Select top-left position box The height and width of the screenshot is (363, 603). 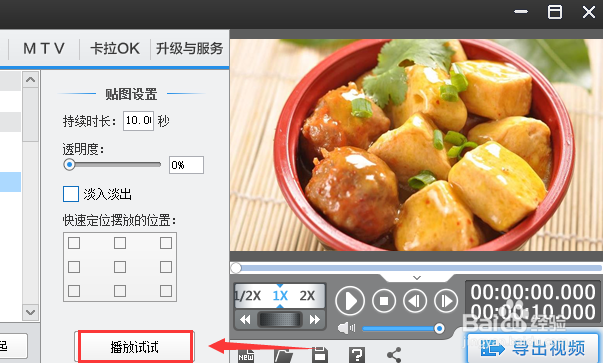[x=74, y=243]
